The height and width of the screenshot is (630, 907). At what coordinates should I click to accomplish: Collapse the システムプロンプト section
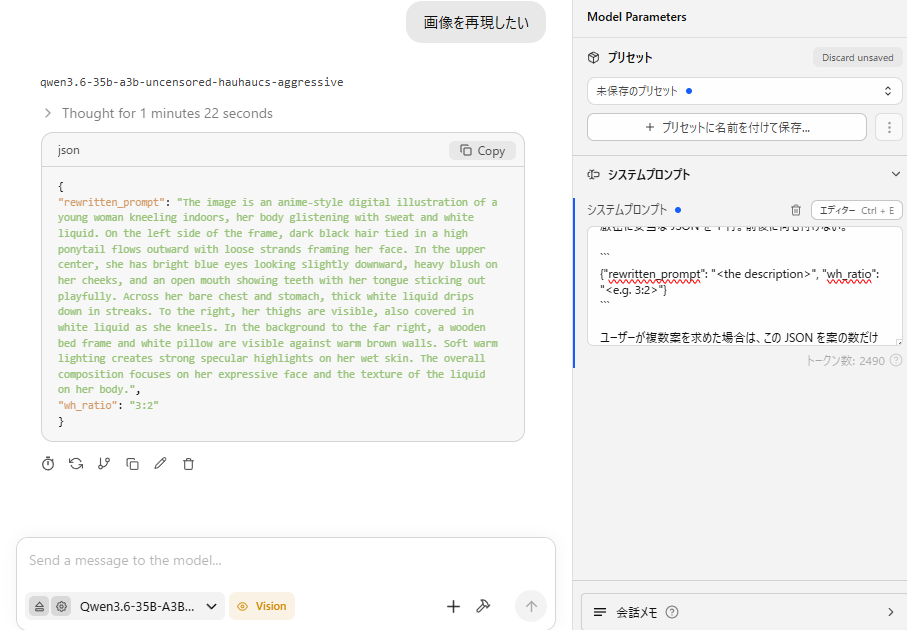(895, 174)
